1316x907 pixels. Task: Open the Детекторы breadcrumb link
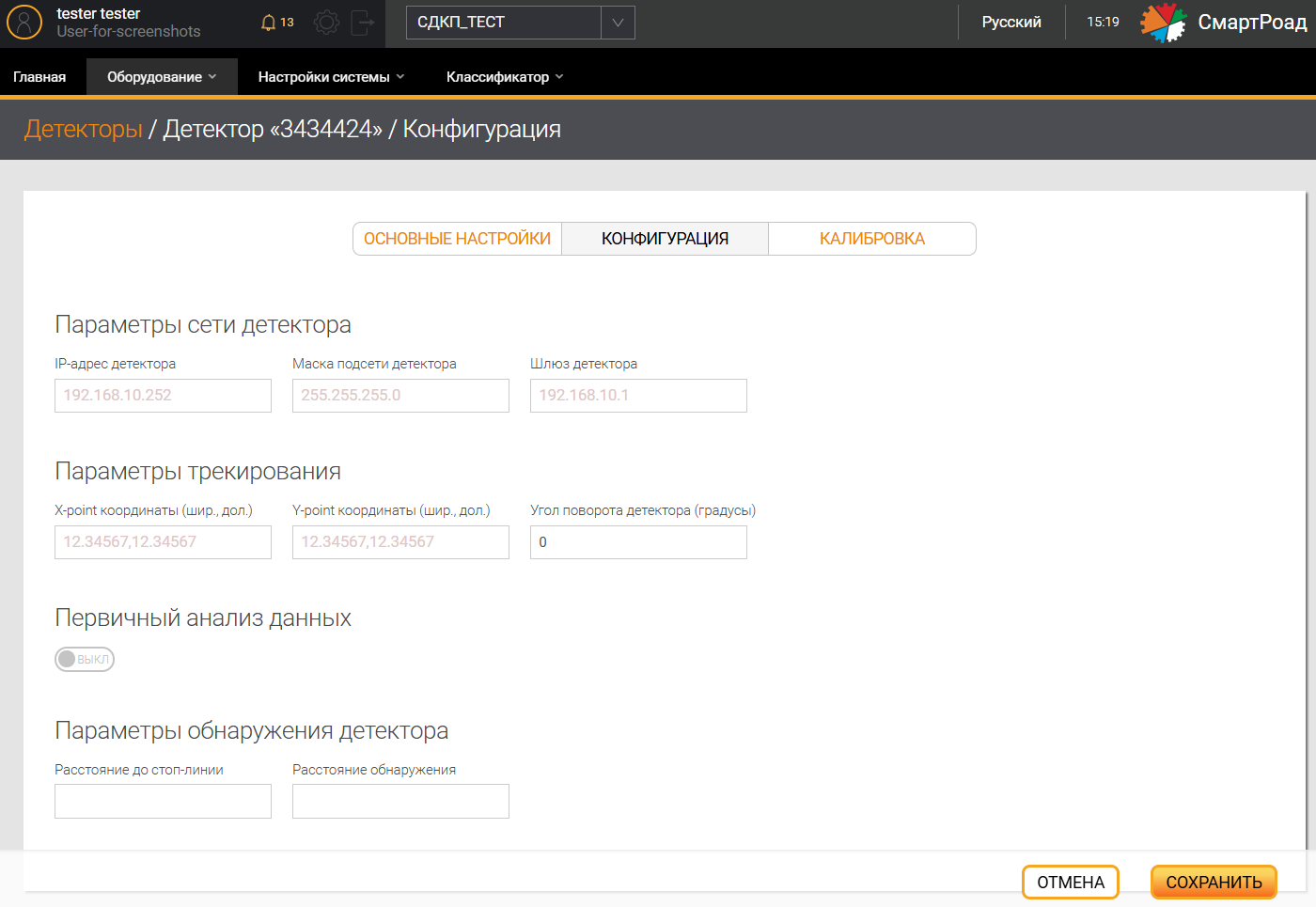(x=83, y=129)
